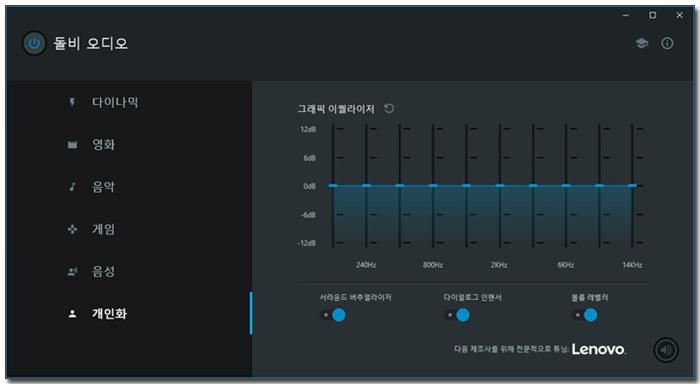Screen dimensions: 700x384
Task: Click the 2KHz equalizer slider handle
Action: coord(500,185)
